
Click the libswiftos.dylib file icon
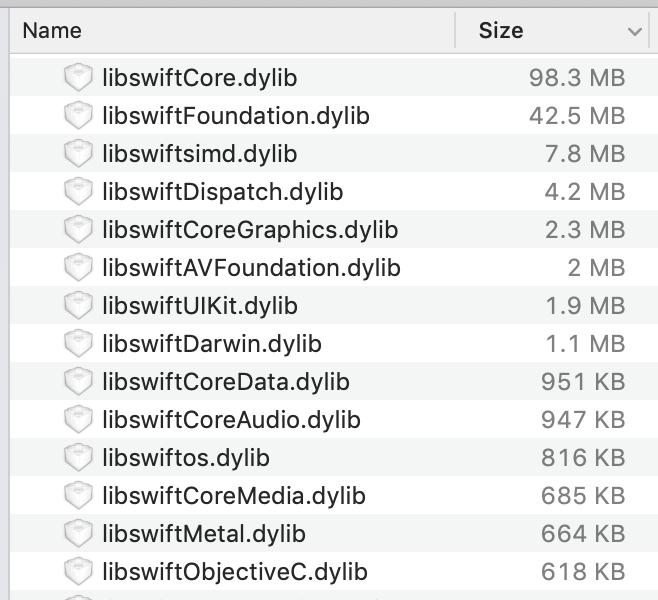point(78,457)
